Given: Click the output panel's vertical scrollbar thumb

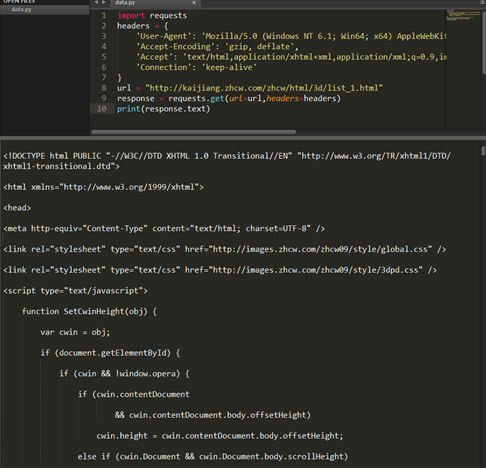Looking at the screenshot, I should [x=483, y=151].
